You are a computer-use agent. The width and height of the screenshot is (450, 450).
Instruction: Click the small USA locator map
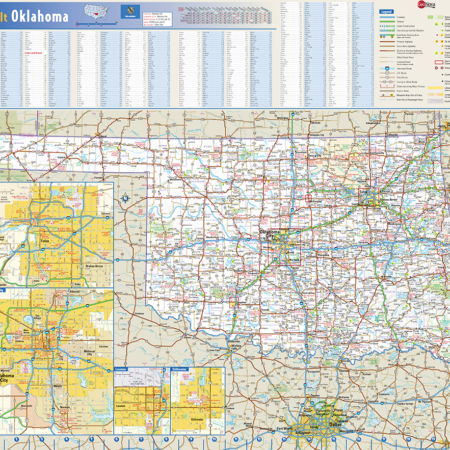[x=97, y=12]
